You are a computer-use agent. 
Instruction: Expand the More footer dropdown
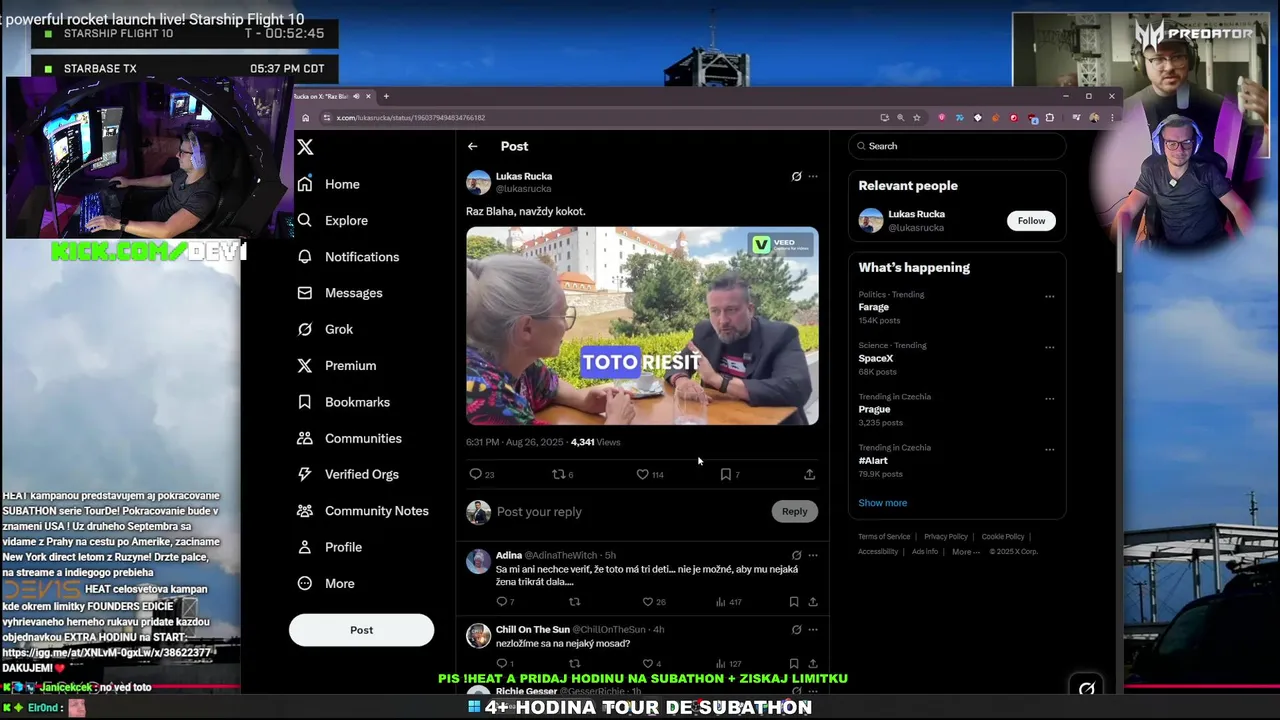pos(966,552)
